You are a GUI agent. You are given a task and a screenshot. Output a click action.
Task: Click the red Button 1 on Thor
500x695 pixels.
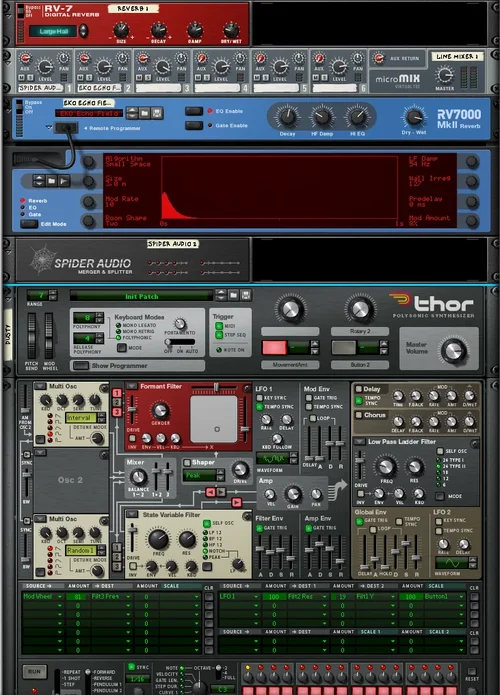click(274, 348)
